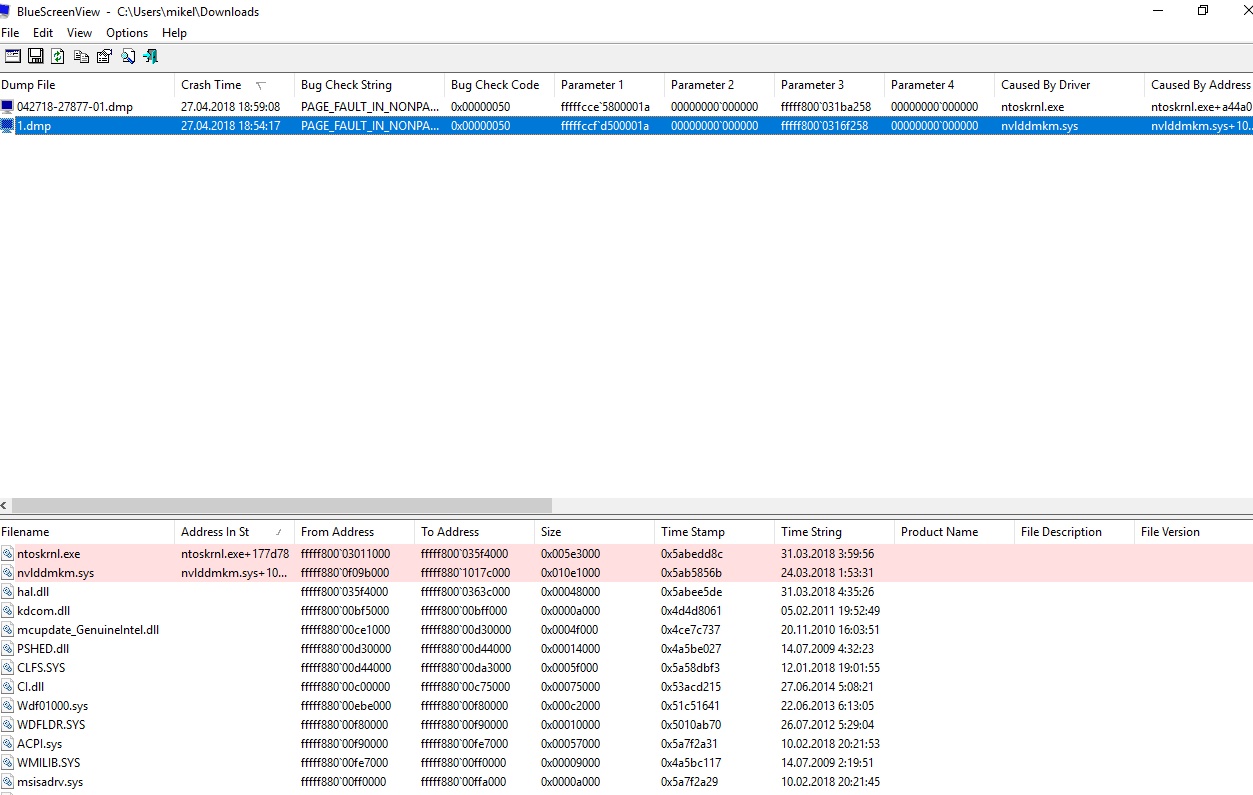Screen dimensions: 1253x795
Task: Sort by the Bug Check String column
Action: [346, 85]
